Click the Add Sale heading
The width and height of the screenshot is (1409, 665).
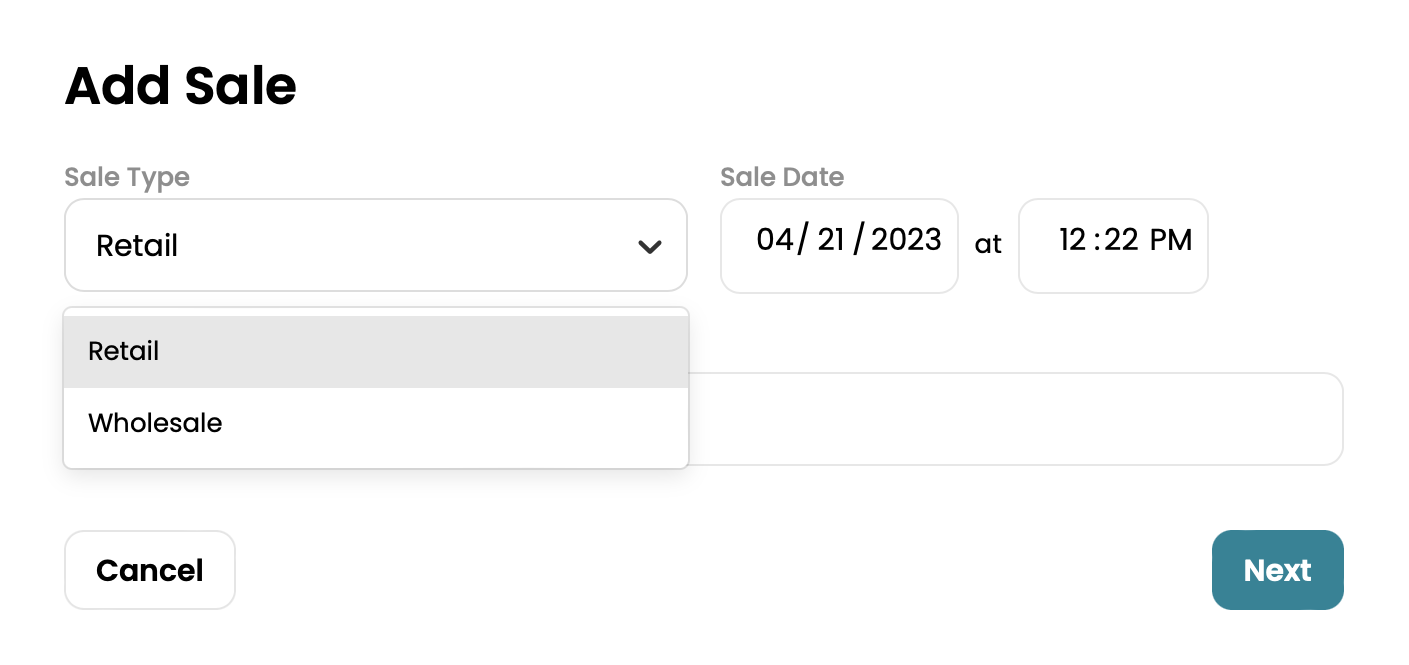[x=181, y=86]
